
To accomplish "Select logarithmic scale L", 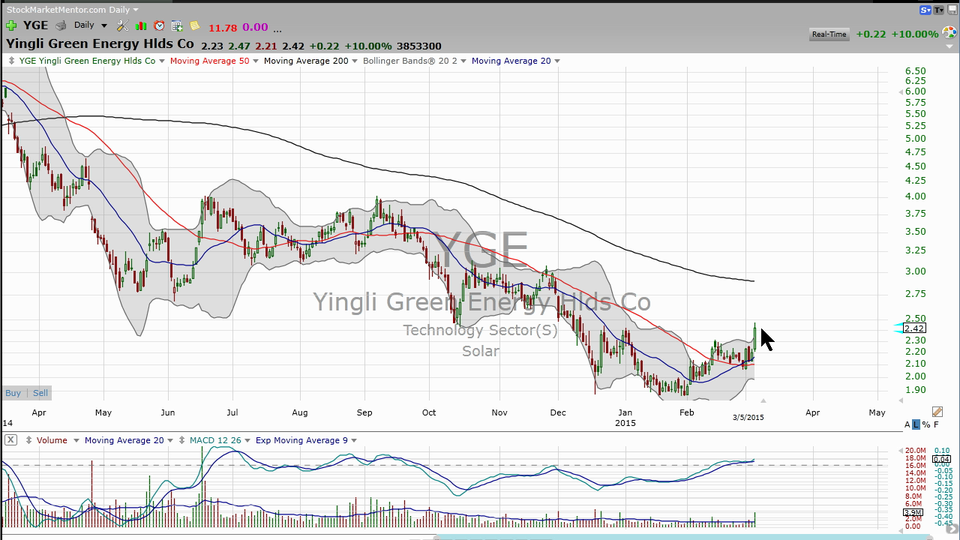I will [916, 424].
